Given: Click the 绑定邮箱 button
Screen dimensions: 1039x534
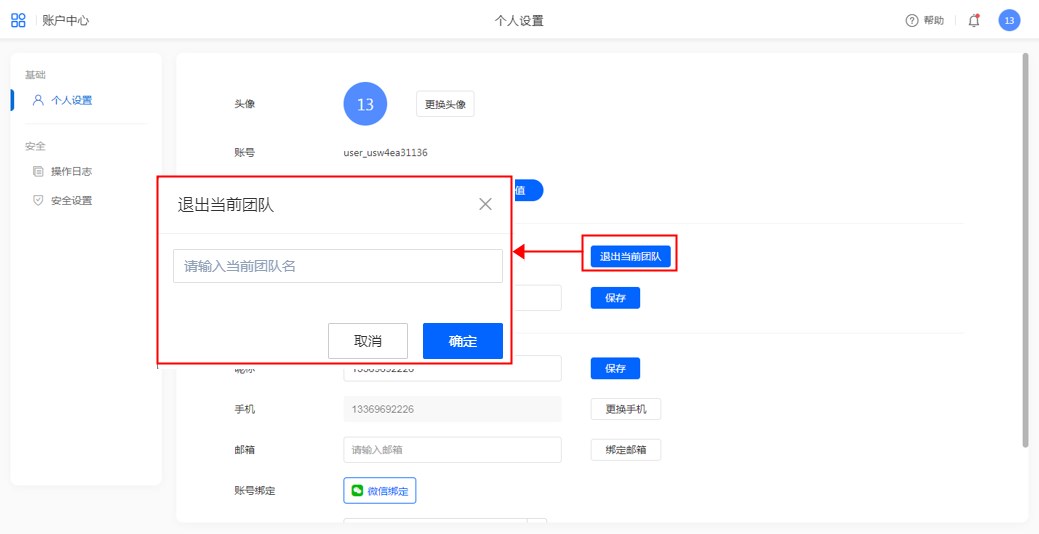Looking at the screenshot, I should click(x=625, y=450).
